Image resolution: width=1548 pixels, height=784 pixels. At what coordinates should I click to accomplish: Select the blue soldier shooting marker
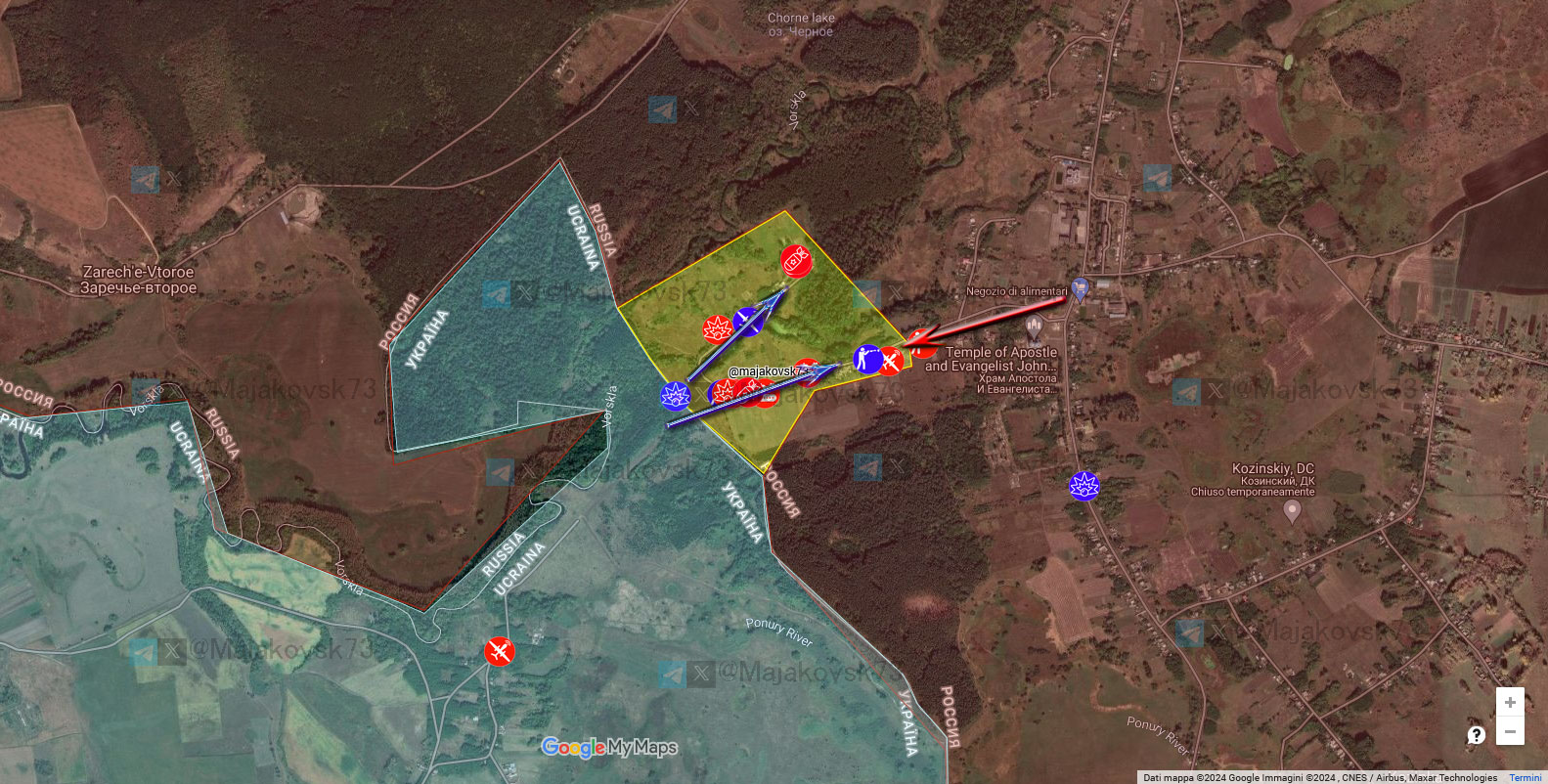(867, 359)
